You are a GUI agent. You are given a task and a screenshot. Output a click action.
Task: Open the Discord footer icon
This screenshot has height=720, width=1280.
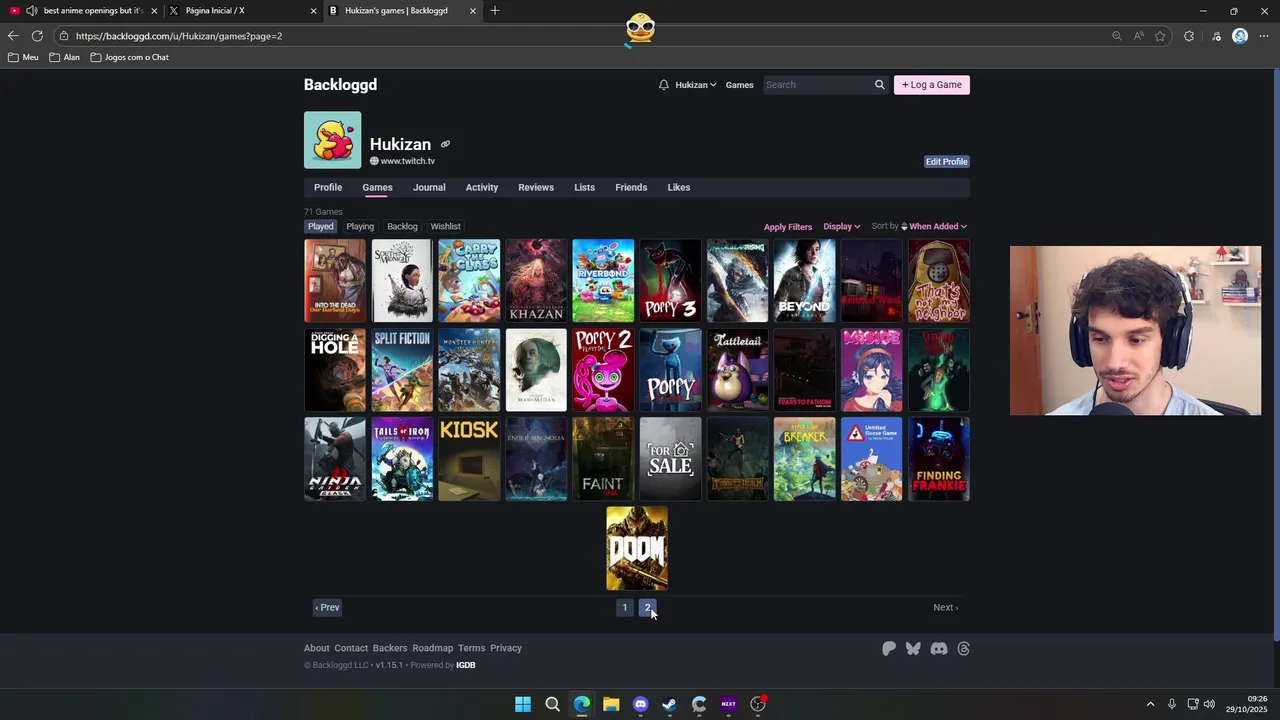[938, 649]
